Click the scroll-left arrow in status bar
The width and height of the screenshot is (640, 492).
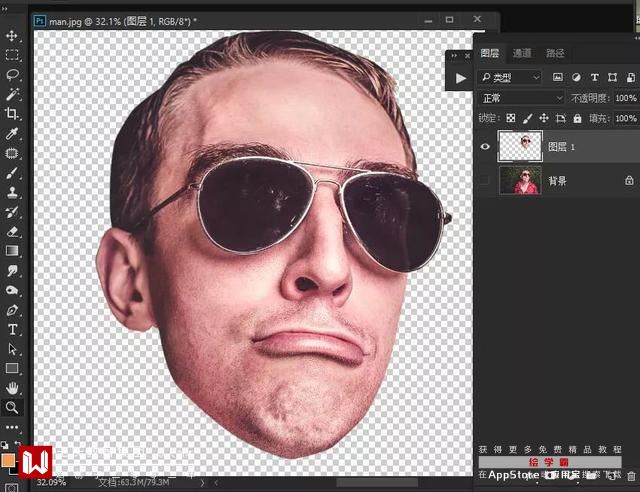pos(216,483)
